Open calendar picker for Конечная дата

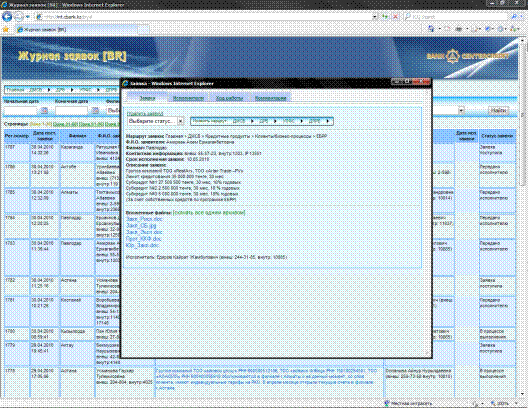coord(95,110)
